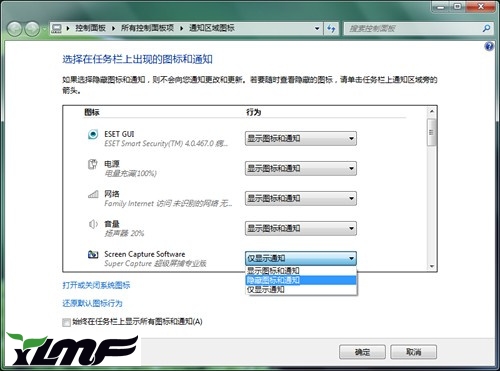500x371 pixels.
Task: Open the ESET GUI behavior dropdown
Action: (301, 139)
